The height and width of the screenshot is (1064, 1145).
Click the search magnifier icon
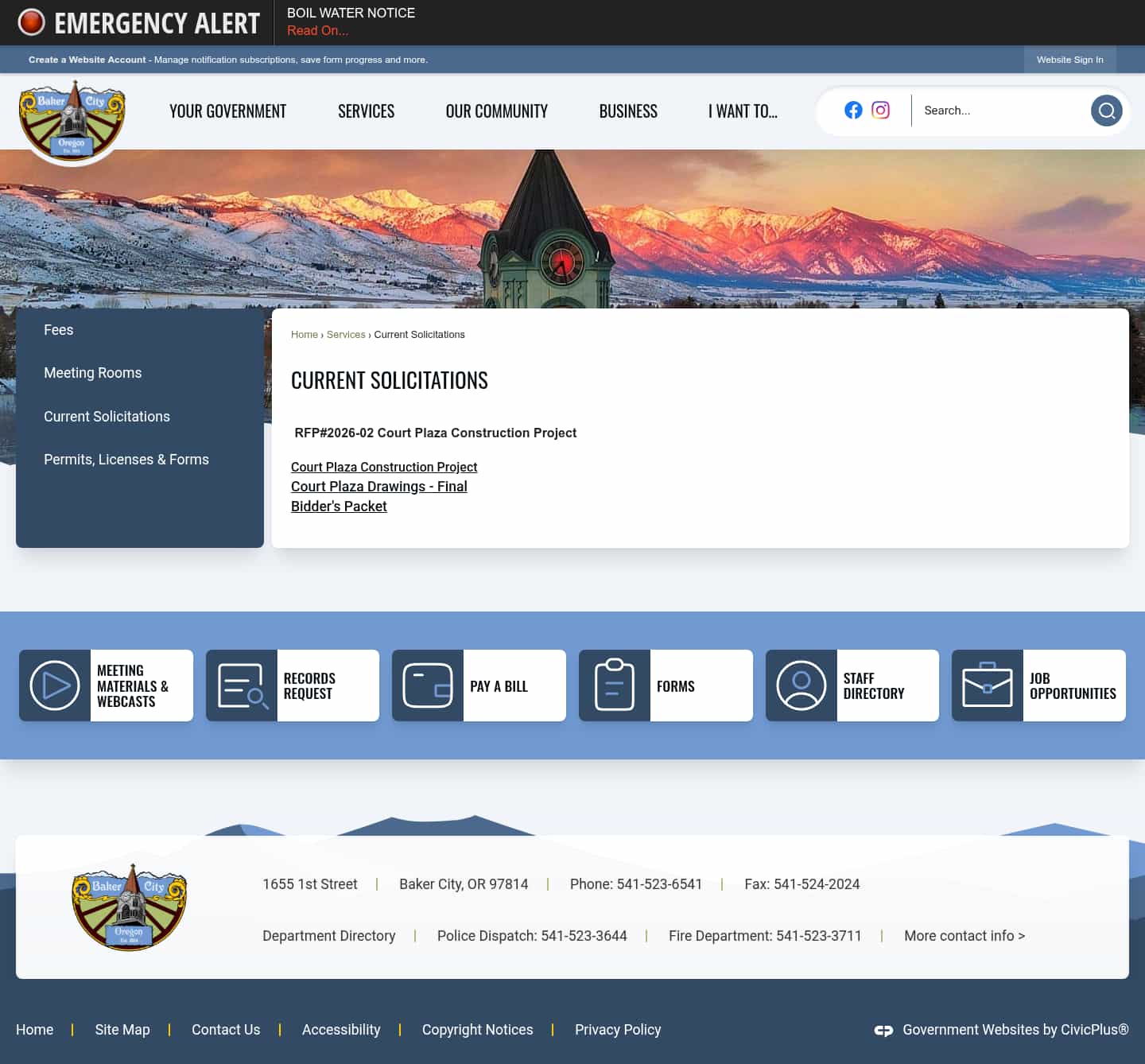(1106, 111)
